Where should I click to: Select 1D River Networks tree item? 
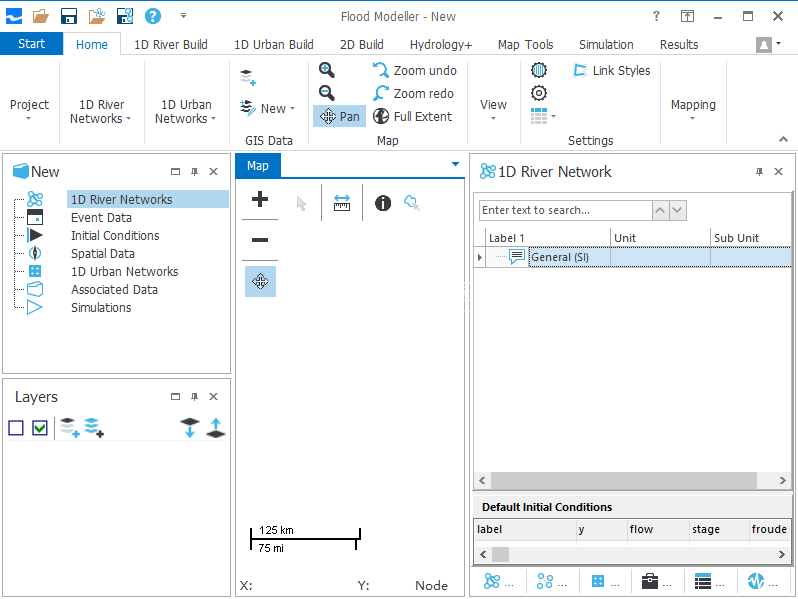point(148,199)
